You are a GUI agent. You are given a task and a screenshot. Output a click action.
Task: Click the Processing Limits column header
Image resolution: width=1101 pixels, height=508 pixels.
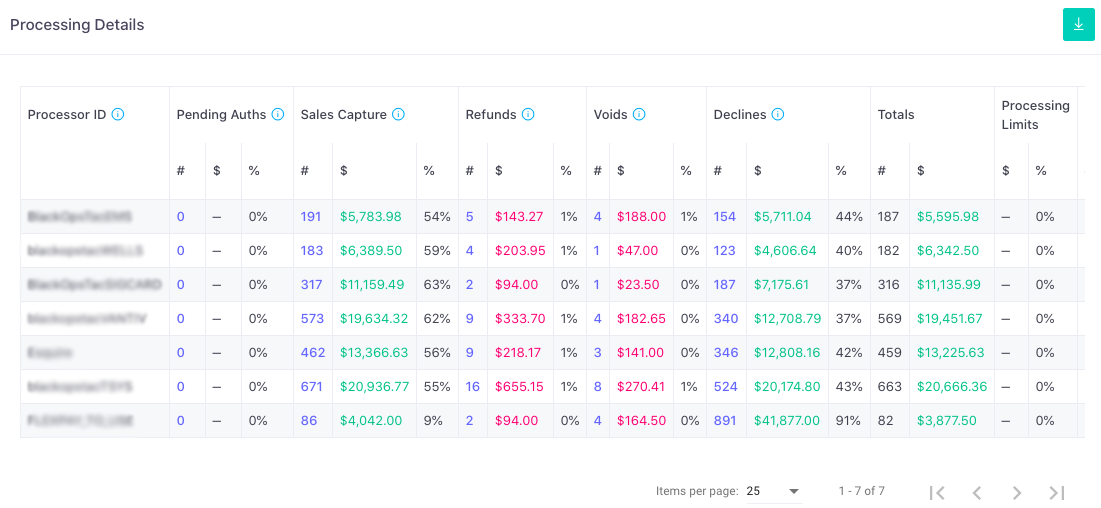(x=1036, y=115)
